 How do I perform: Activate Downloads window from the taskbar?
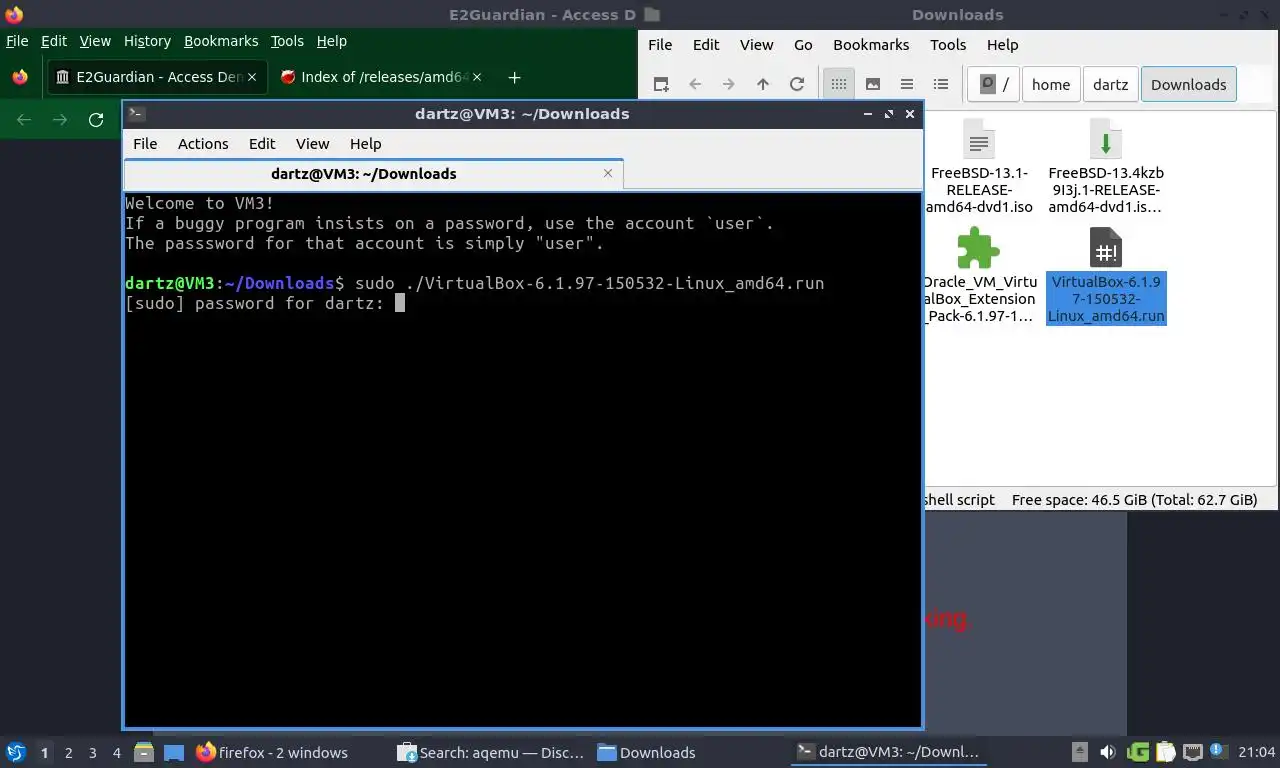tap(690, 753)
